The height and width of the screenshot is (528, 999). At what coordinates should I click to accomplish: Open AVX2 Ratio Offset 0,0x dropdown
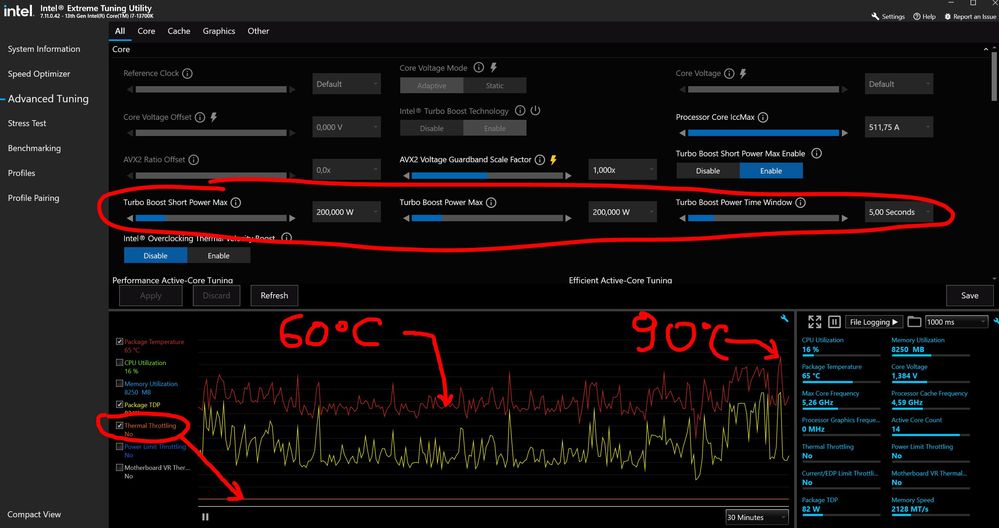(346, 170)
